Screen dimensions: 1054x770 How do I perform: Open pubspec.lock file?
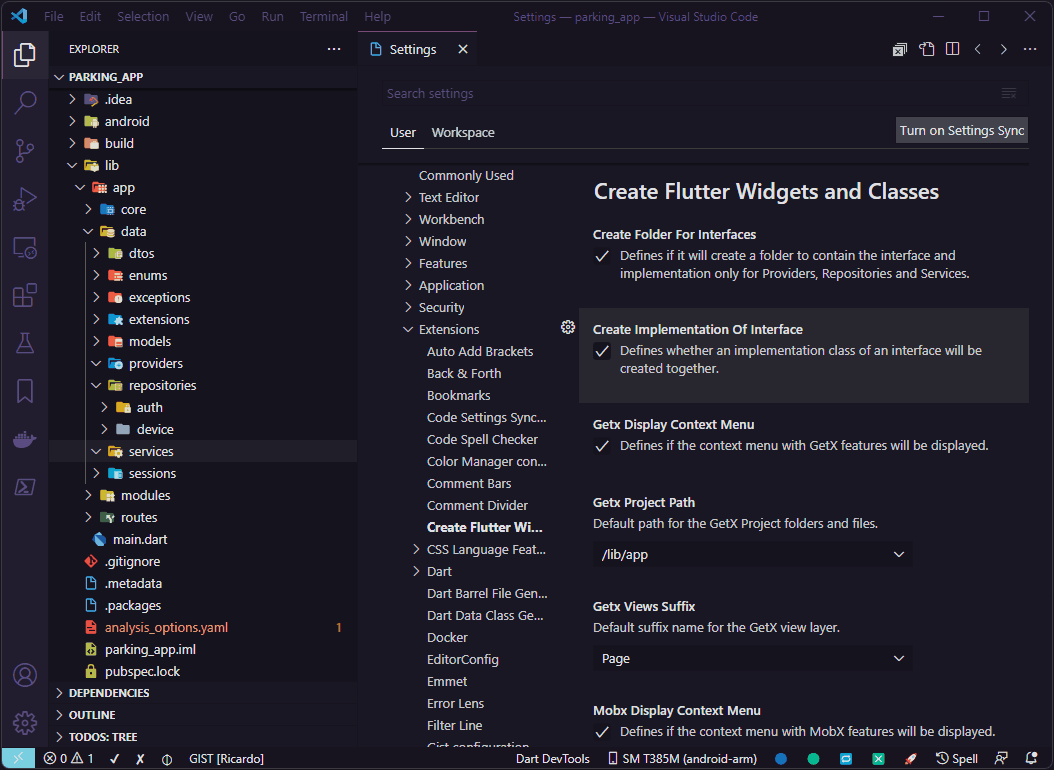(x=142, y=671)
